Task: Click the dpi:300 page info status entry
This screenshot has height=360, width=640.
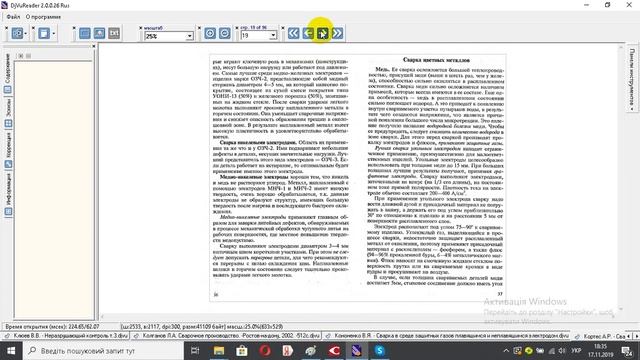Action: [x=202, y=327]
